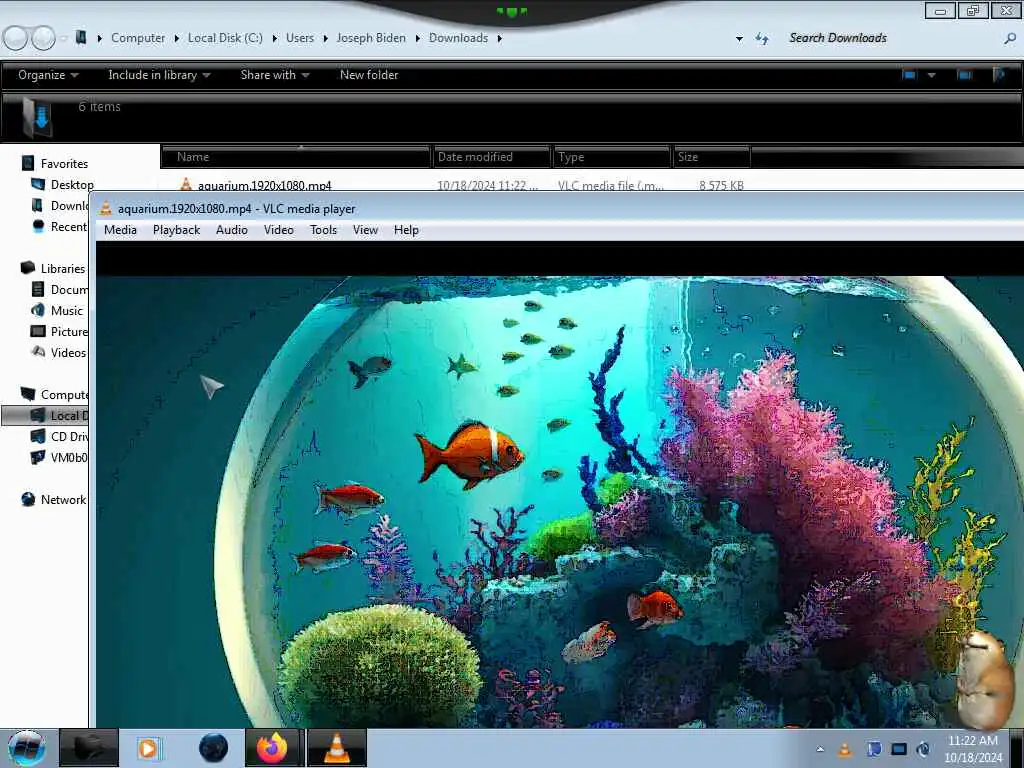
Task: Click the Users breadcrumb segment
Action: [300, 38]
